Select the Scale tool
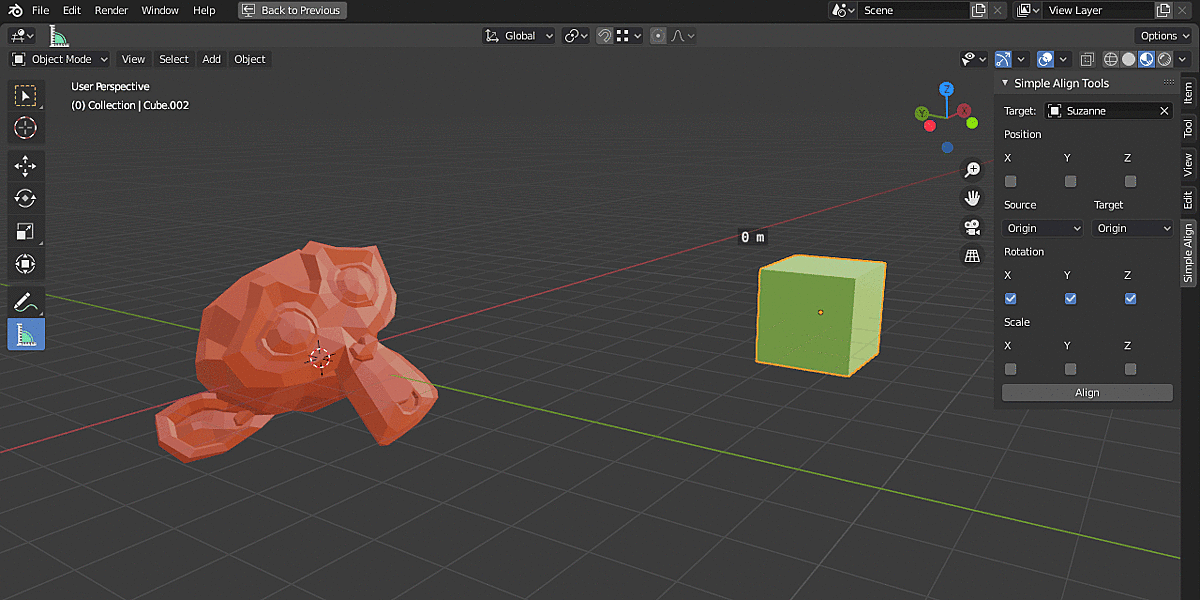The height and width of the screenshot is (600, 1200). 26,231
